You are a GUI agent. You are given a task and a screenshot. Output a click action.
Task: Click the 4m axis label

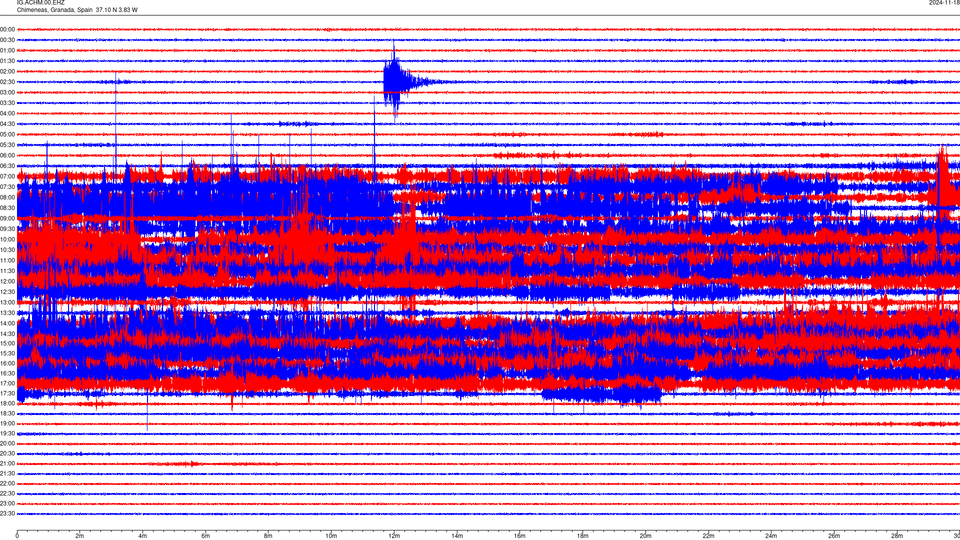[x=143, y=536]
